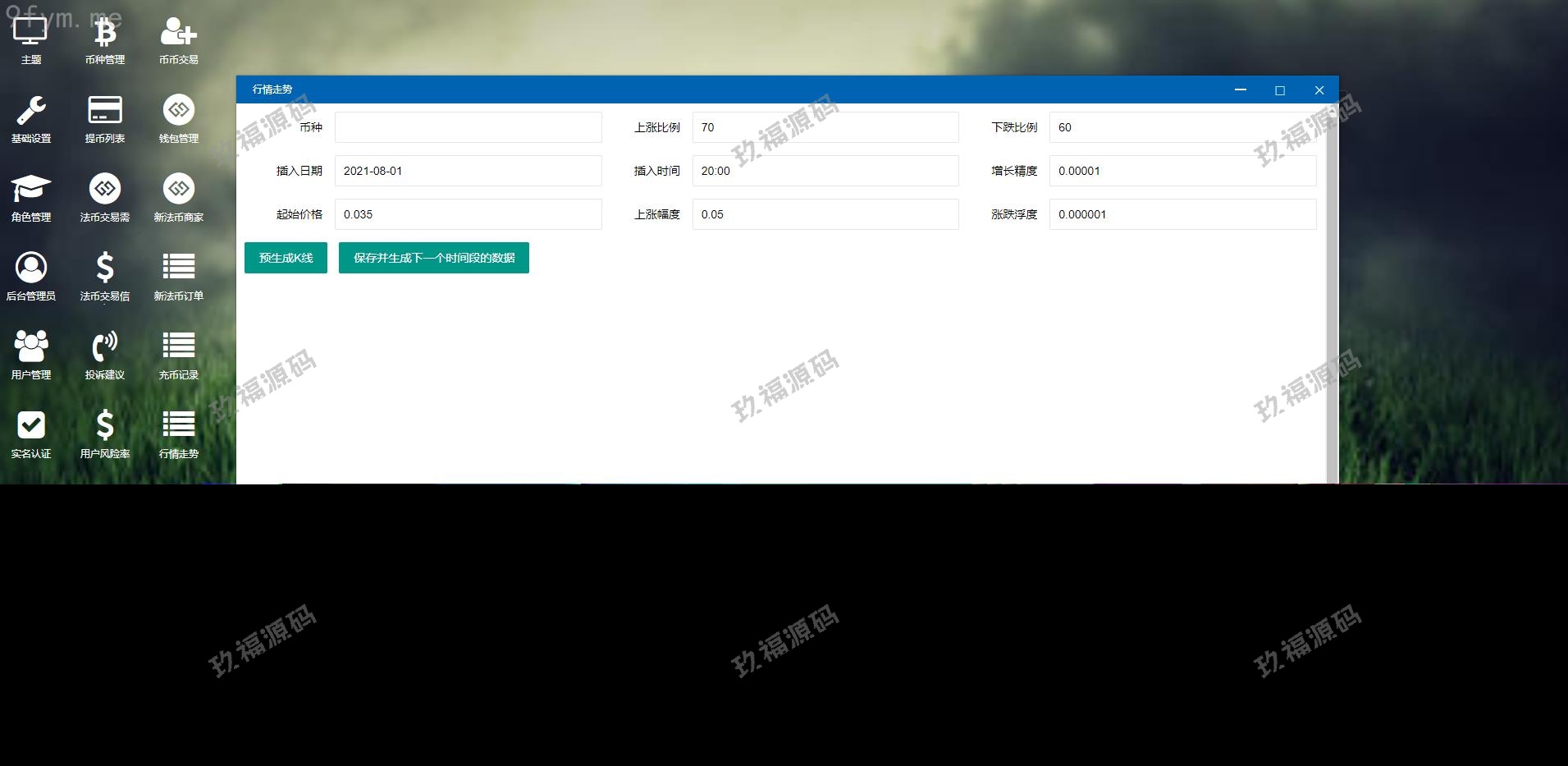
Task: Click the 插入日期 field showing 2021-08-01
Action: click(x=468, y=171)
